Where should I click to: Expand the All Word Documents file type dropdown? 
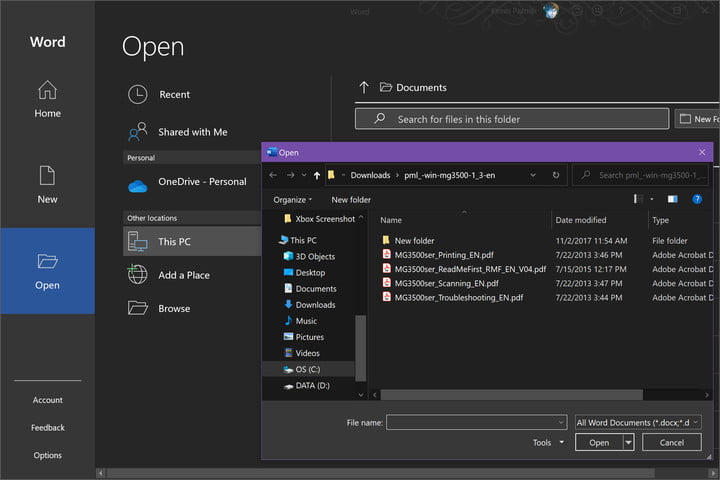click(x=638, y=423)
